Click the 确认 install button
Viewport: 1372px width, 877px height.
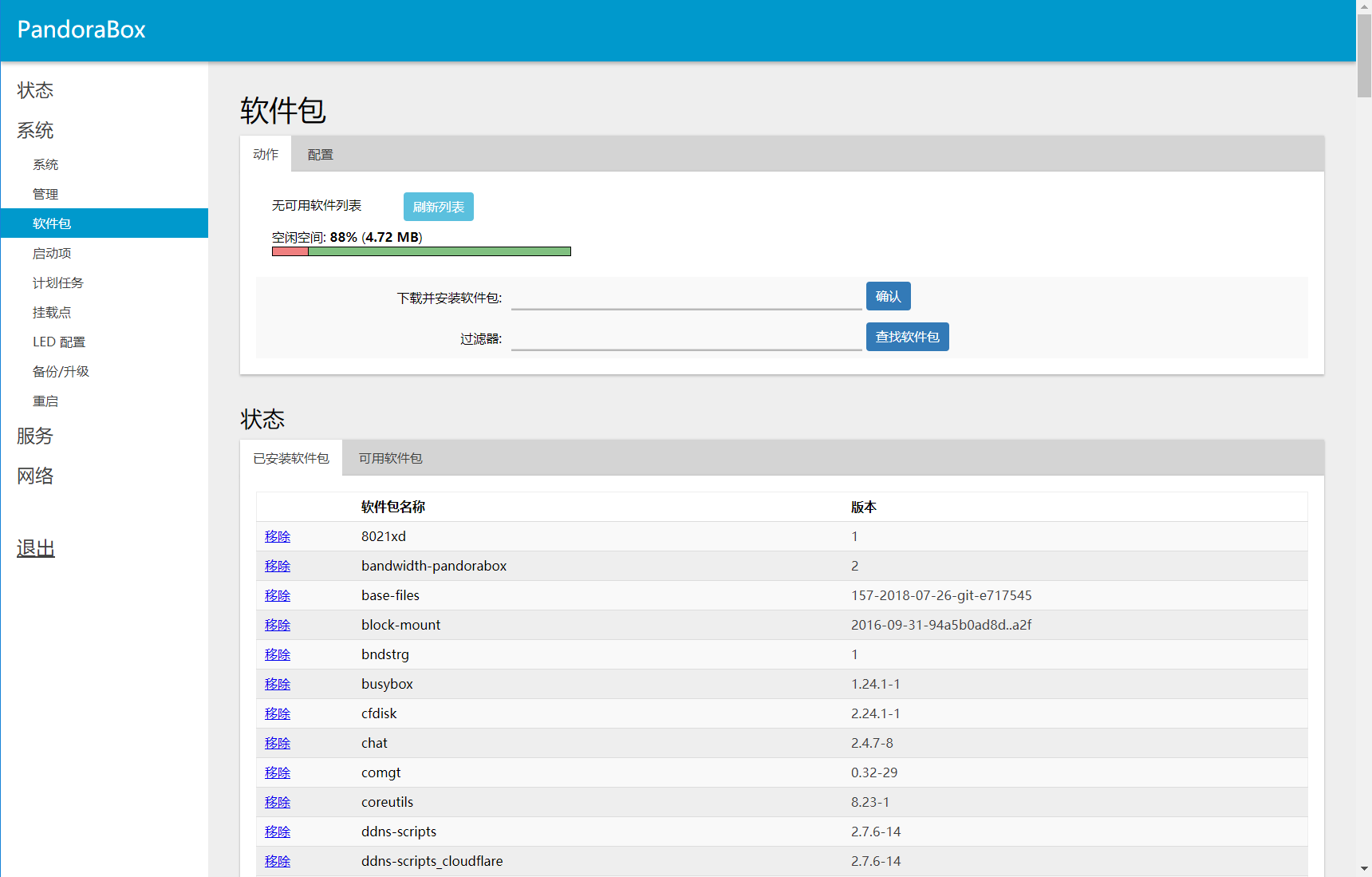[x=888, y=296]
